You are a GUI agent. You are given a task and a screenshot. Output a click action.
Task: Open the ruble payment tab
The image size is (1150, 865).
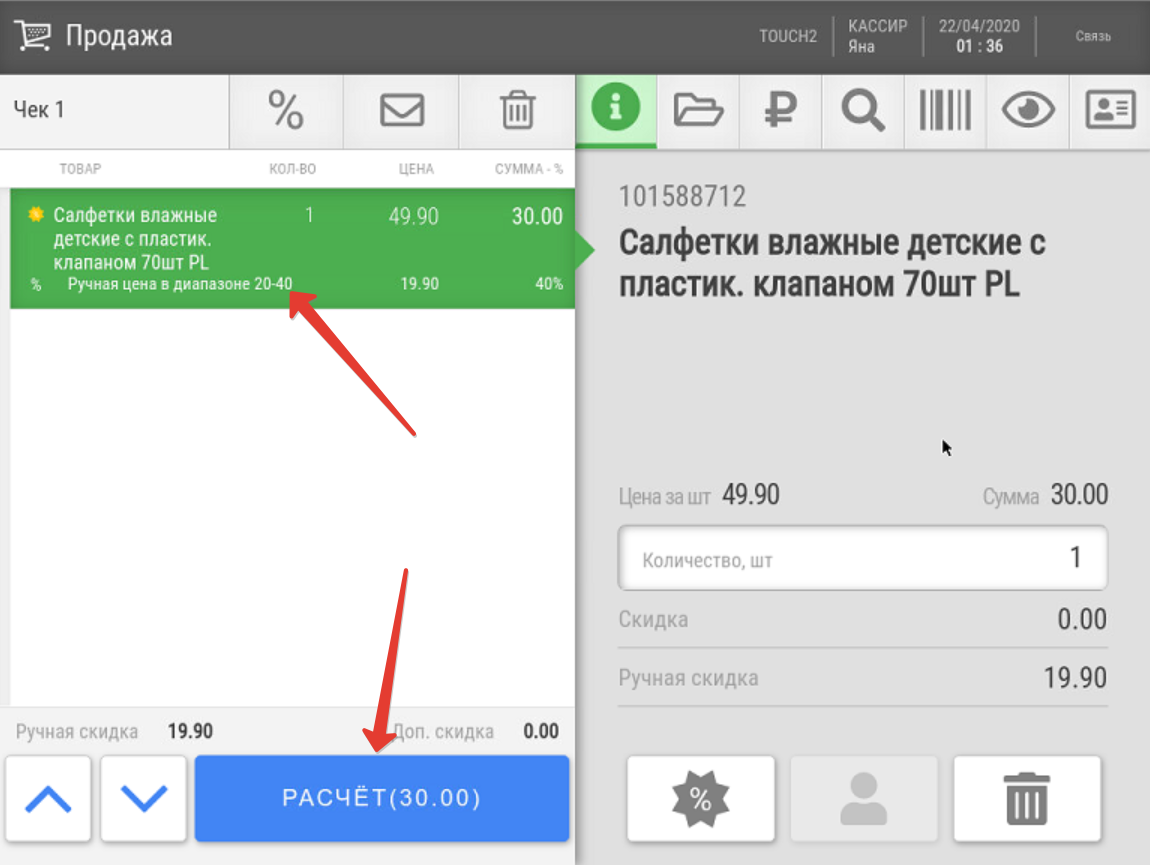click(780, 110)
